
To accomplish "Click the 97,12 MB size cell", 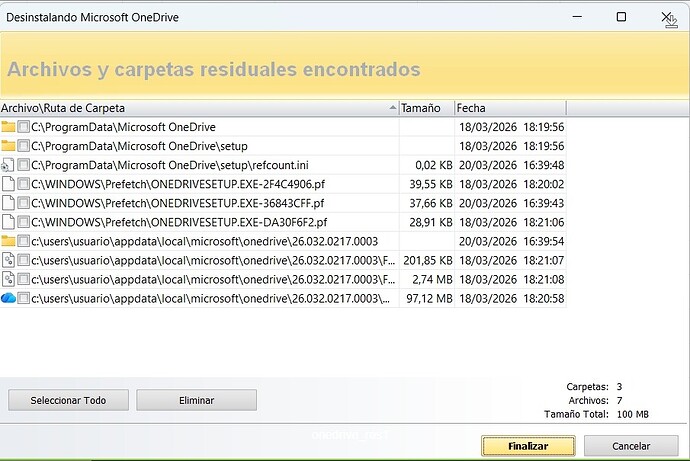I will (x=426, y=298).
